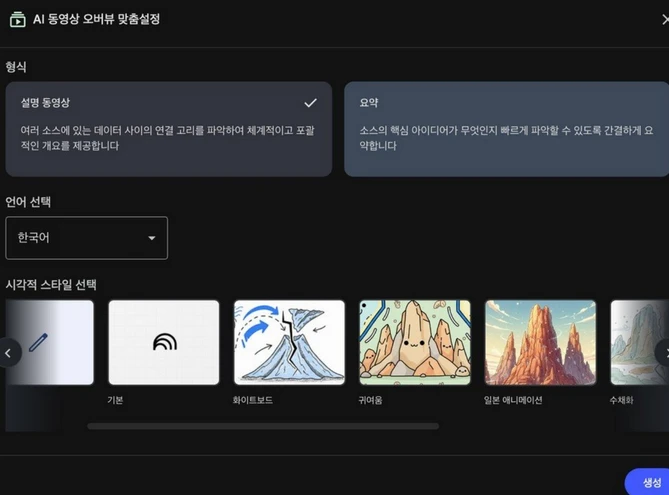Click the checkmark on 설명 동영상 card
The width and height of the screenshot is (669, 495).
pos(310,103)
